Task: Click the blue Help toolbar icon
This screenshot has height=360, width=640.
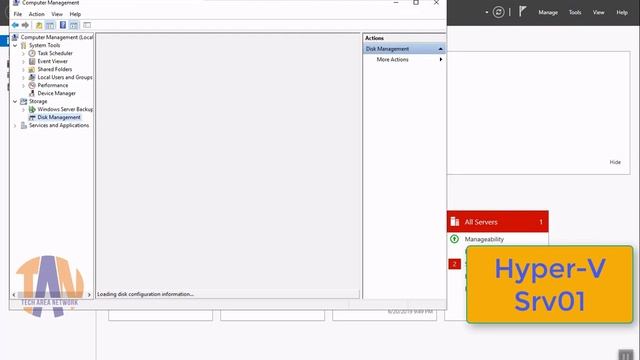Action: tap(63, 25)
